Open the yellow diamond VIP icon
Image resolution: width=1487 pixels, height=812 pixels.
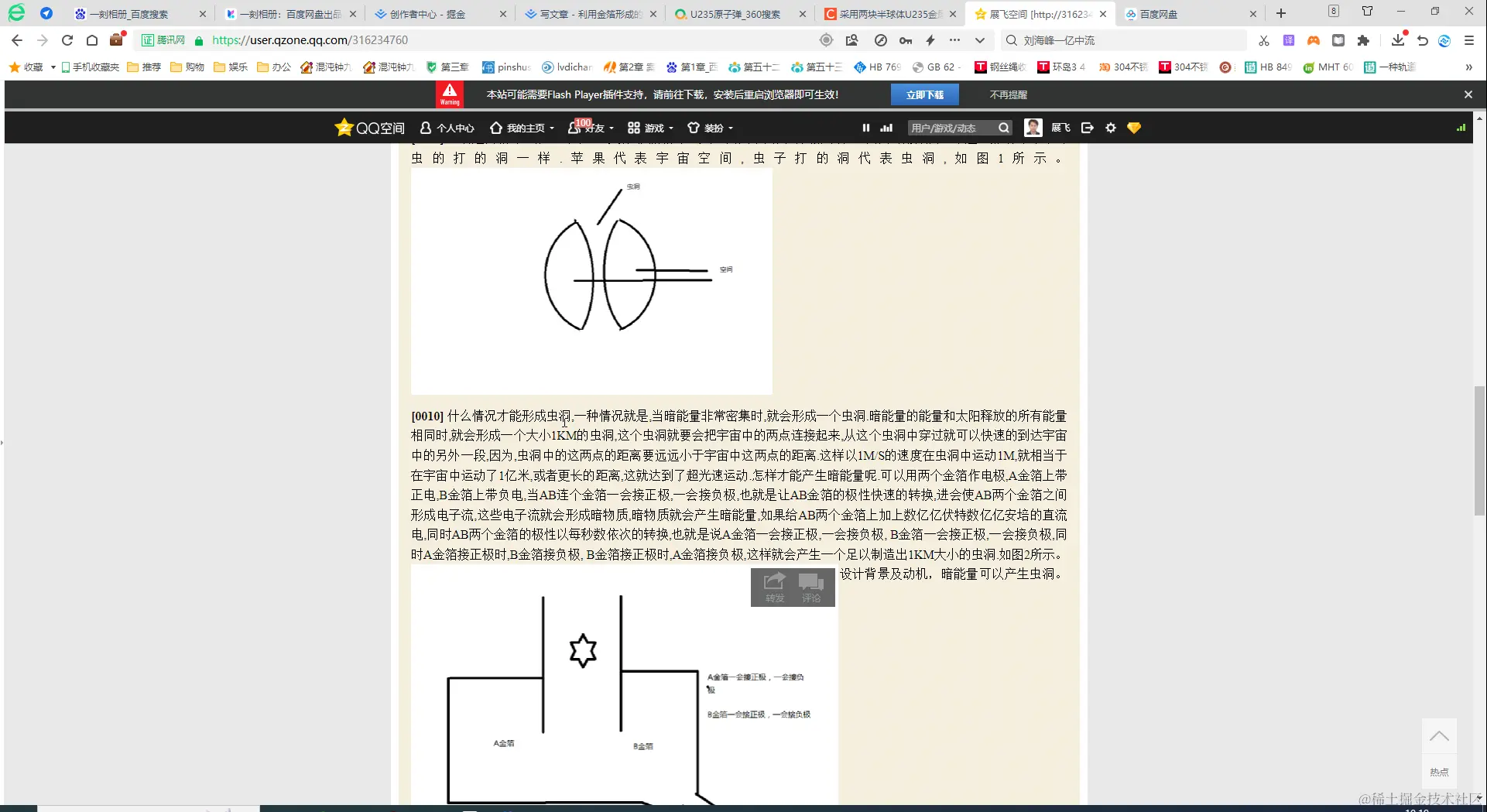pyautogui.click(x=1133, y=128)
